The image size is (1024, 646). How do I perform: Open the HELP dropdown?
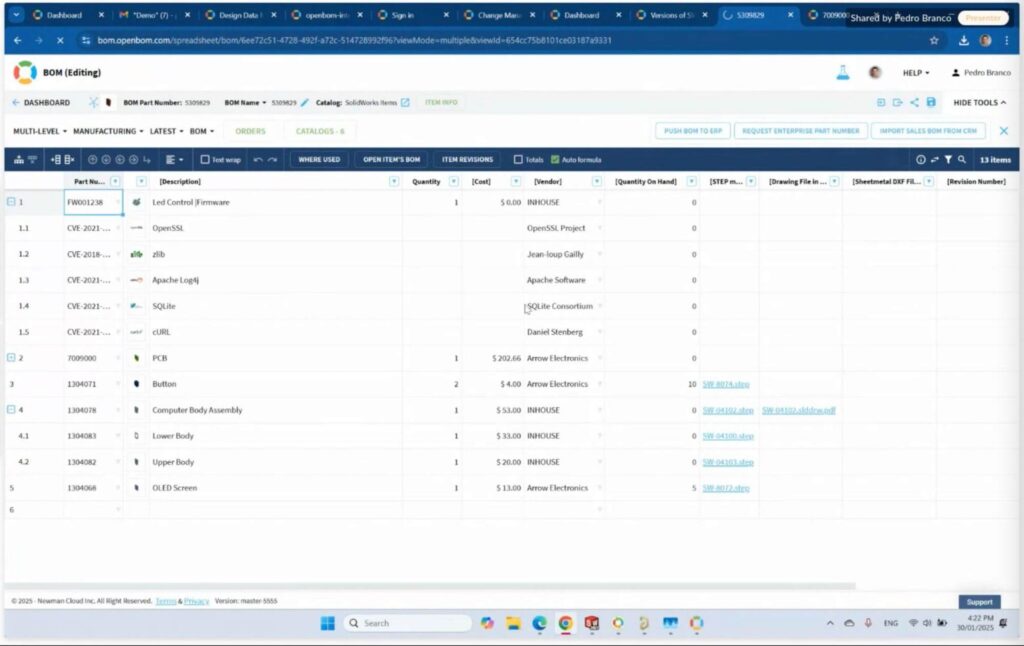coord(916,73)
